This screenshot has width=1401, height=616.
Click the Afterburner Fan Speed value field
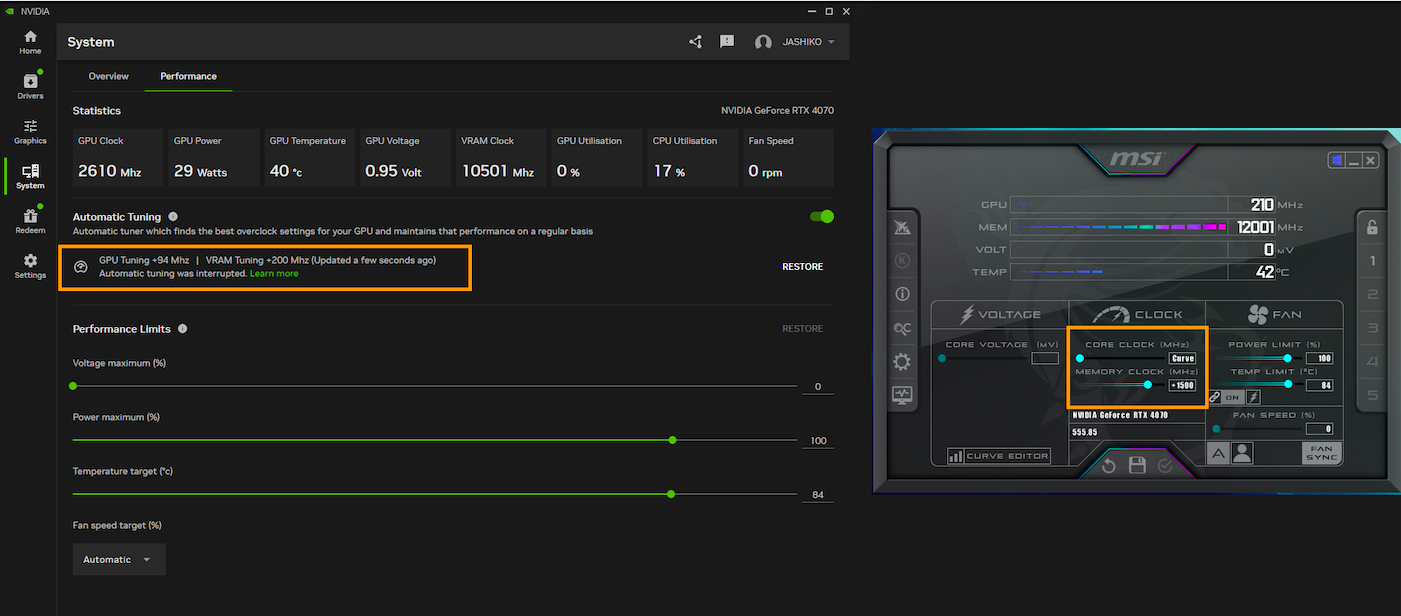pos(1320,428)
